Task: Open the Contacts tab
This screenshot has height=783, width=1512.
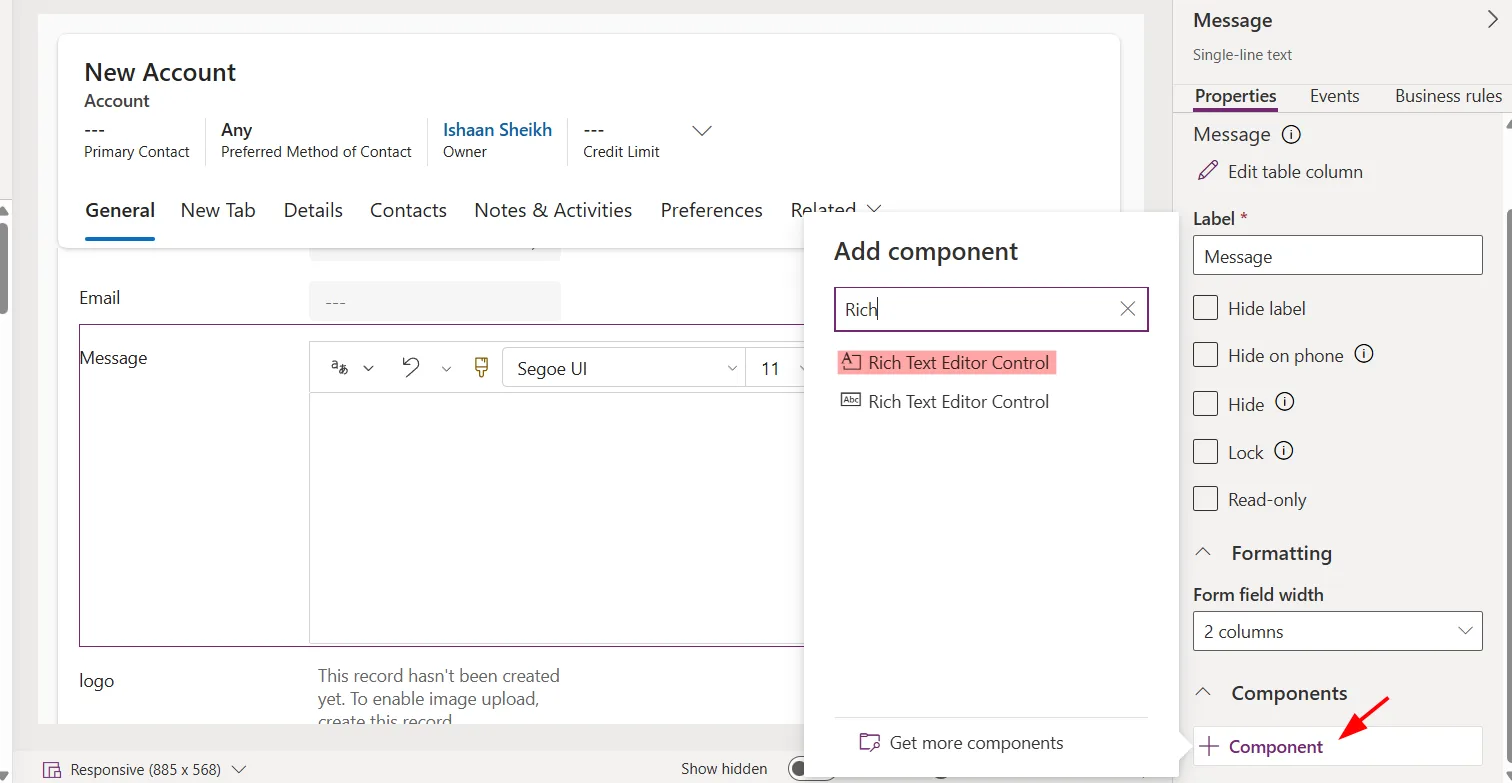Action: coord(408,210)
